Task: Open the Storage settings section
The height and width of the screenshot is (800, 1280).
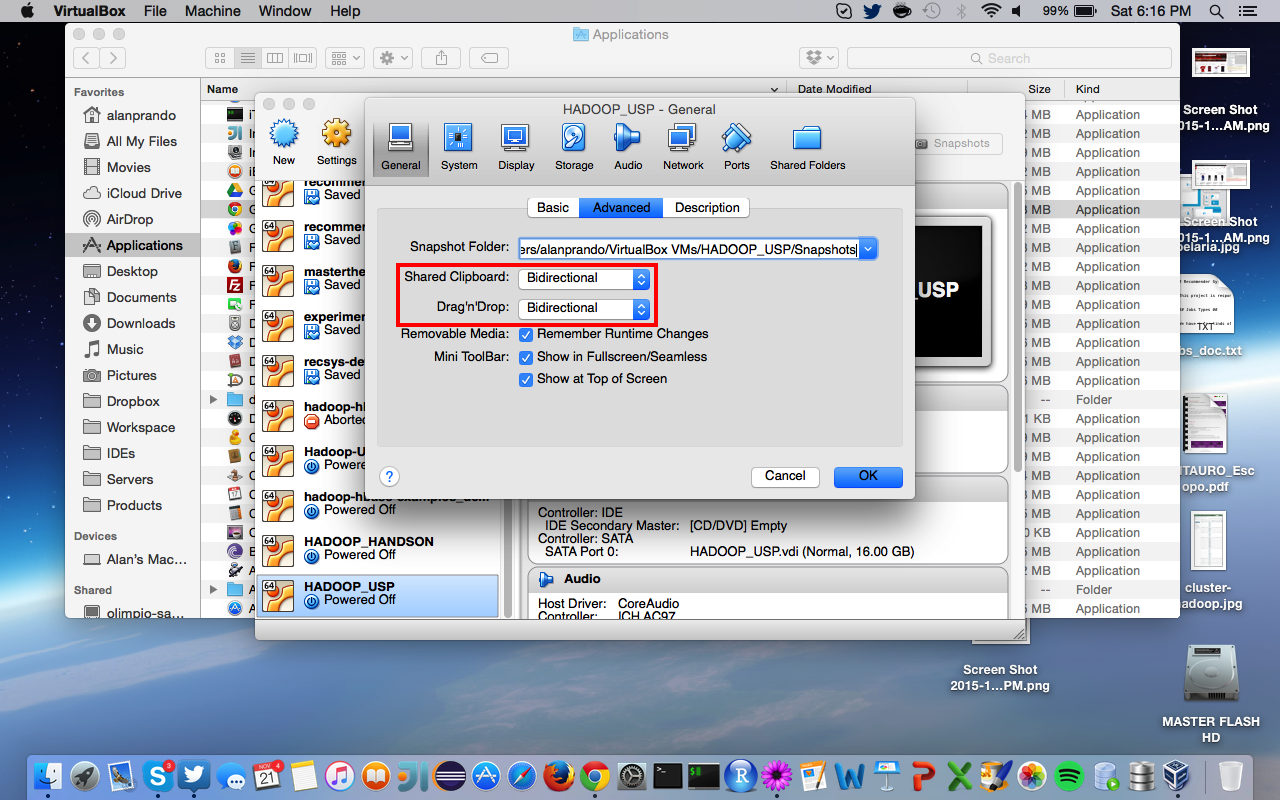Action: pyautogui.click(x=574, y=148)
